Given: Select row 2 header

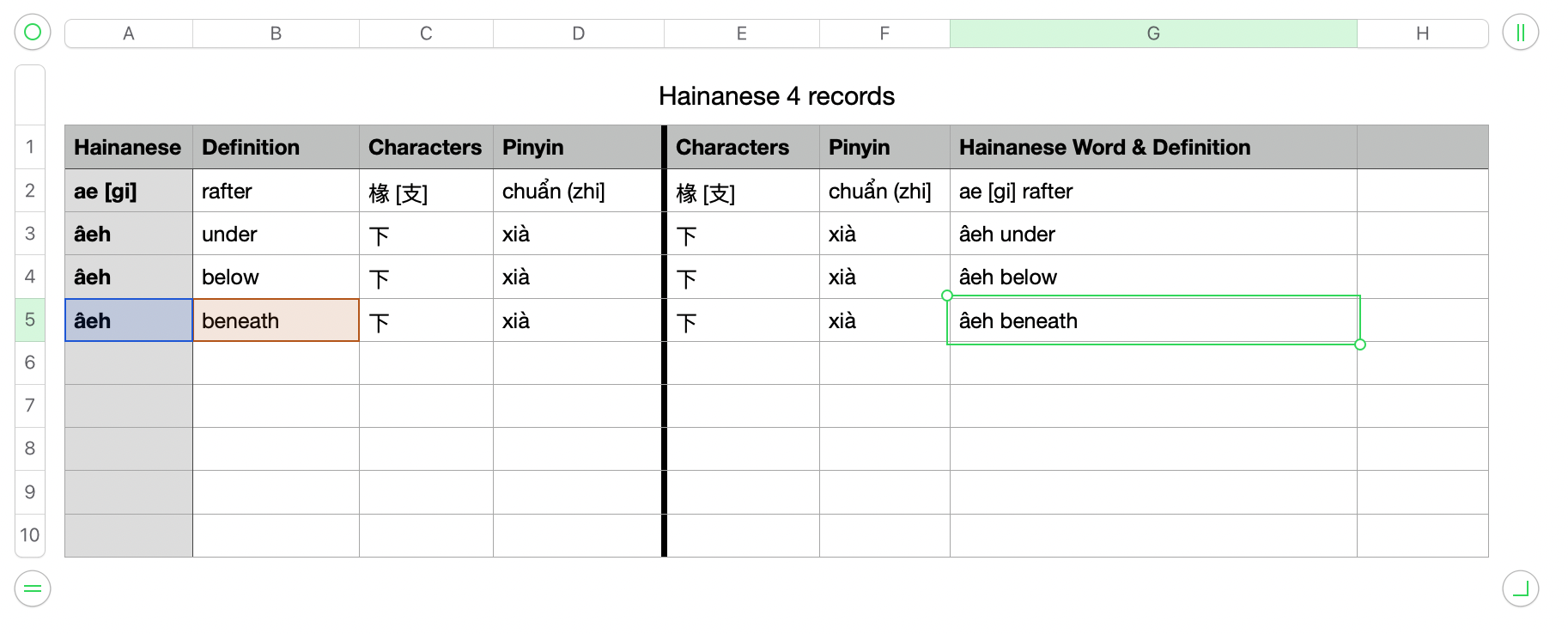Looking at the screenshot, I should (x=30, y=190).
